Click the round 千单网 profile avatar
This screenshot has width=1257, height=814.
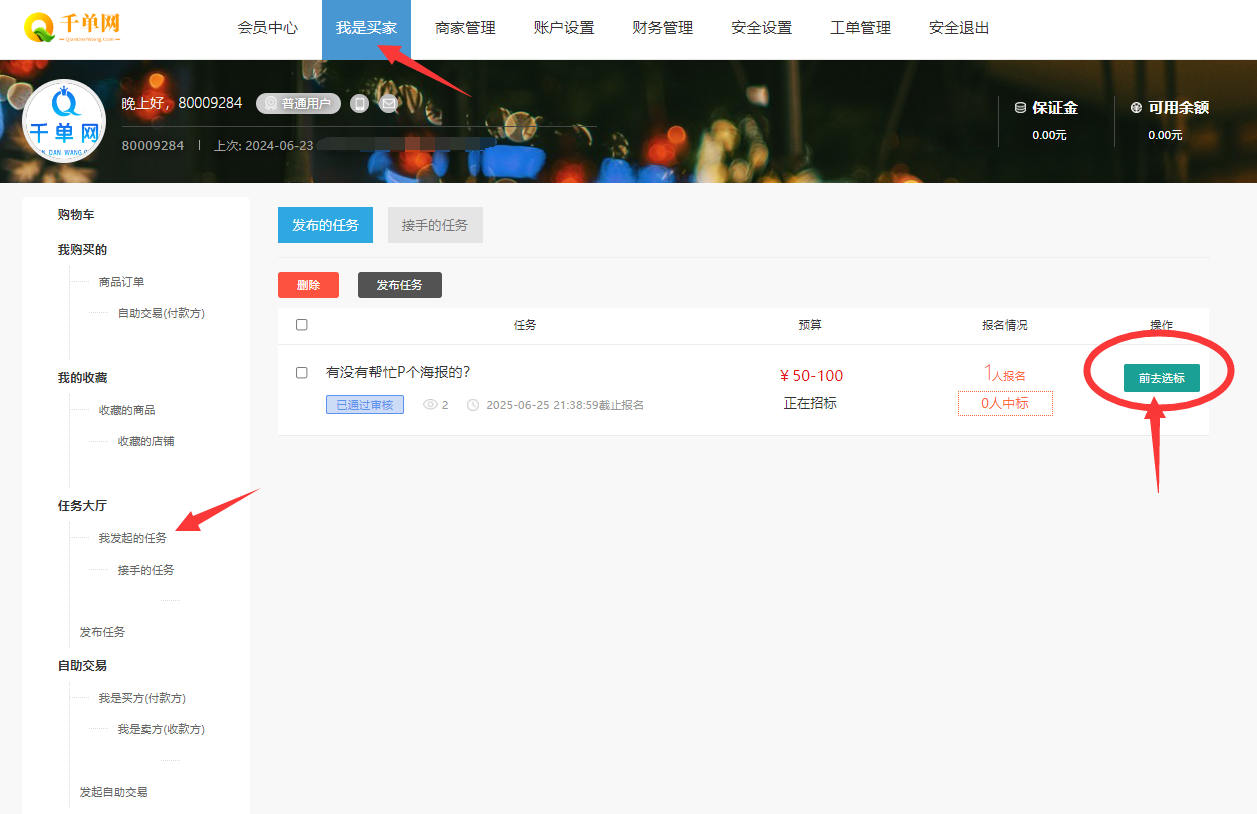click(64, 121)
